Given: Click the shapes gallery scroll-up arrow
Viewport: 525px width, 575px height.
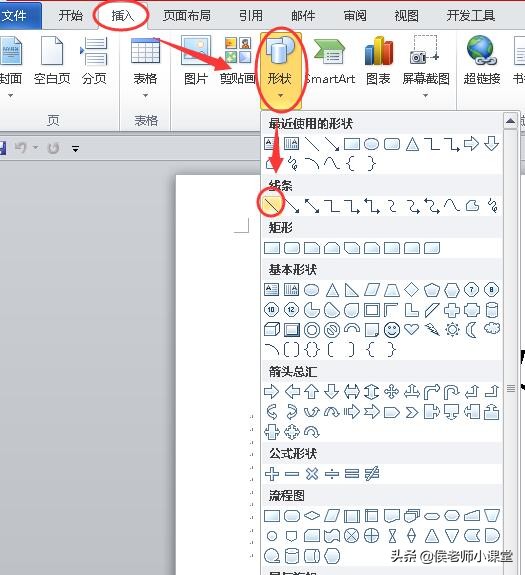Looking at the screenshot, I should pos(510,121).
